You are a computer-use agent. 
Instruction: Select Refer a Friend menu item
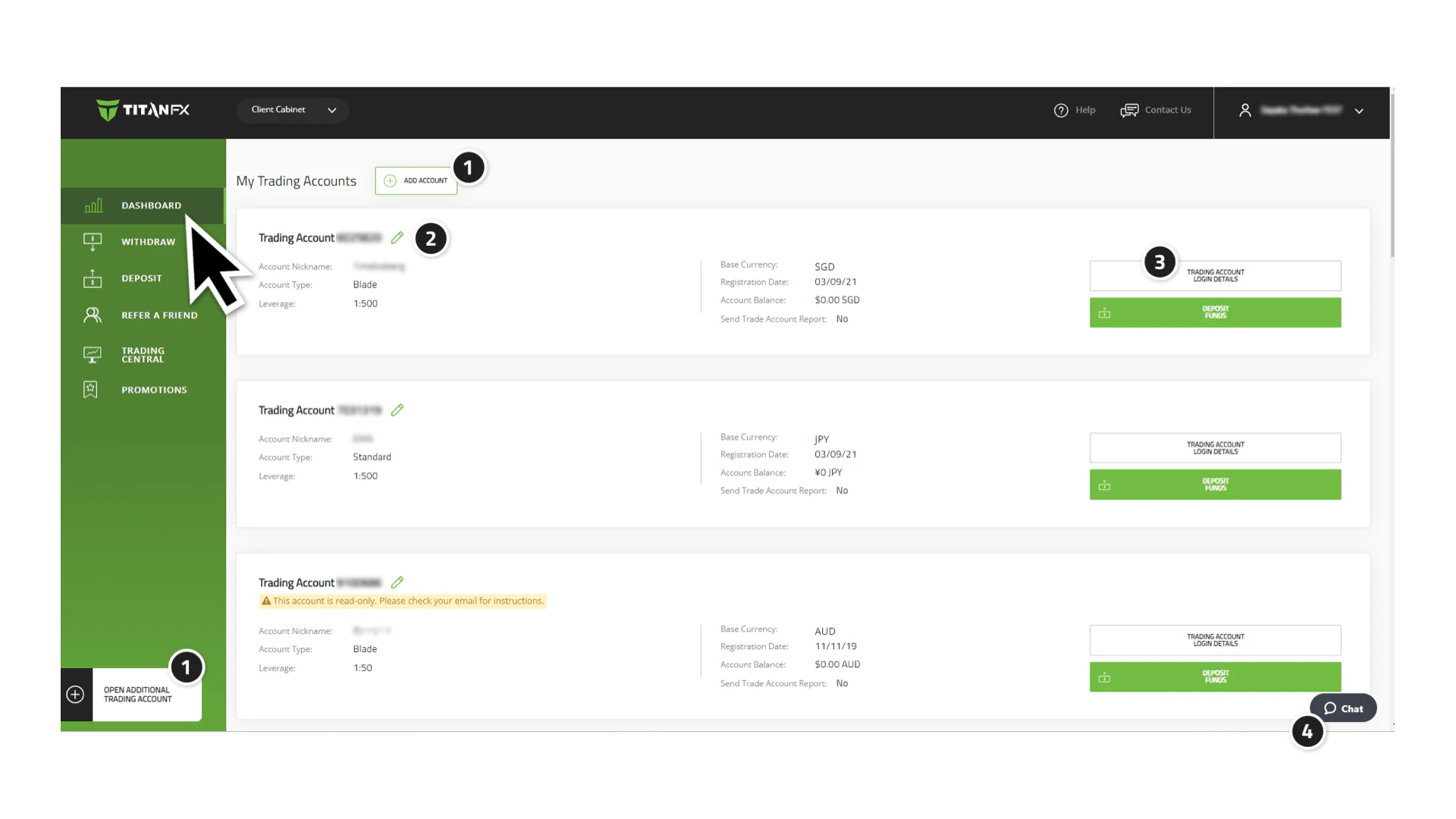coord(159,315)
